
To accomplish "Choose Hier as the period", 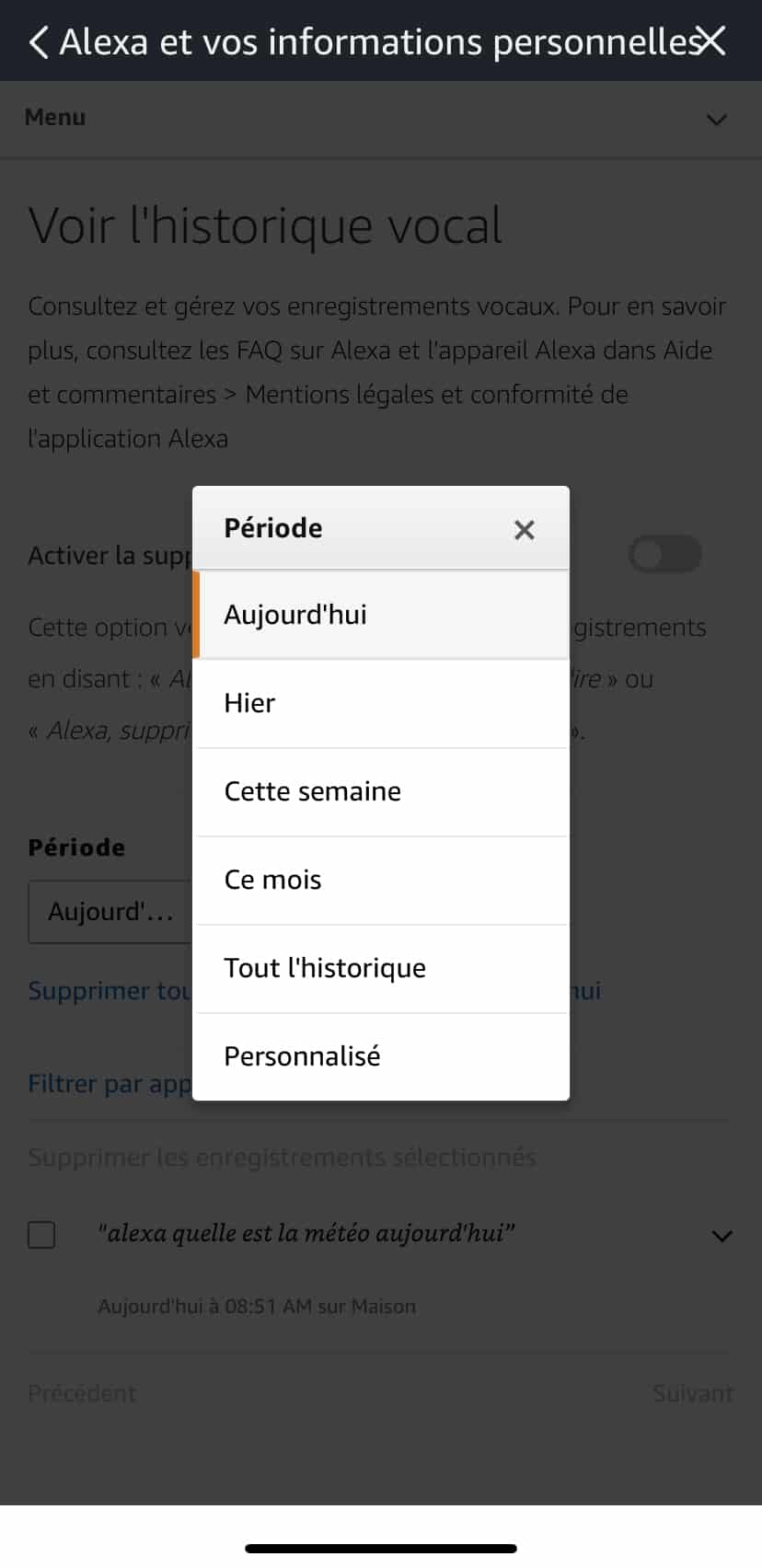I will click(381, 703).
